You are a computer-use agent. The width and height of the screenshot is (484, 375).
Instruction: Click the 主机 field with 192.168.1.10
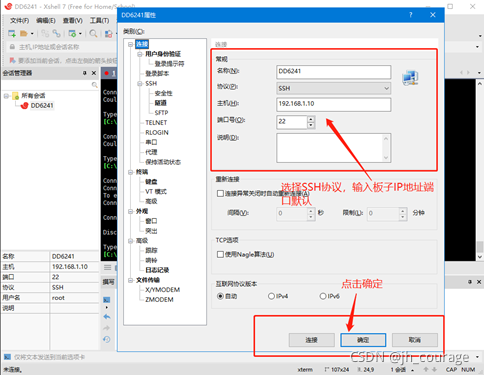click(334, 104)
